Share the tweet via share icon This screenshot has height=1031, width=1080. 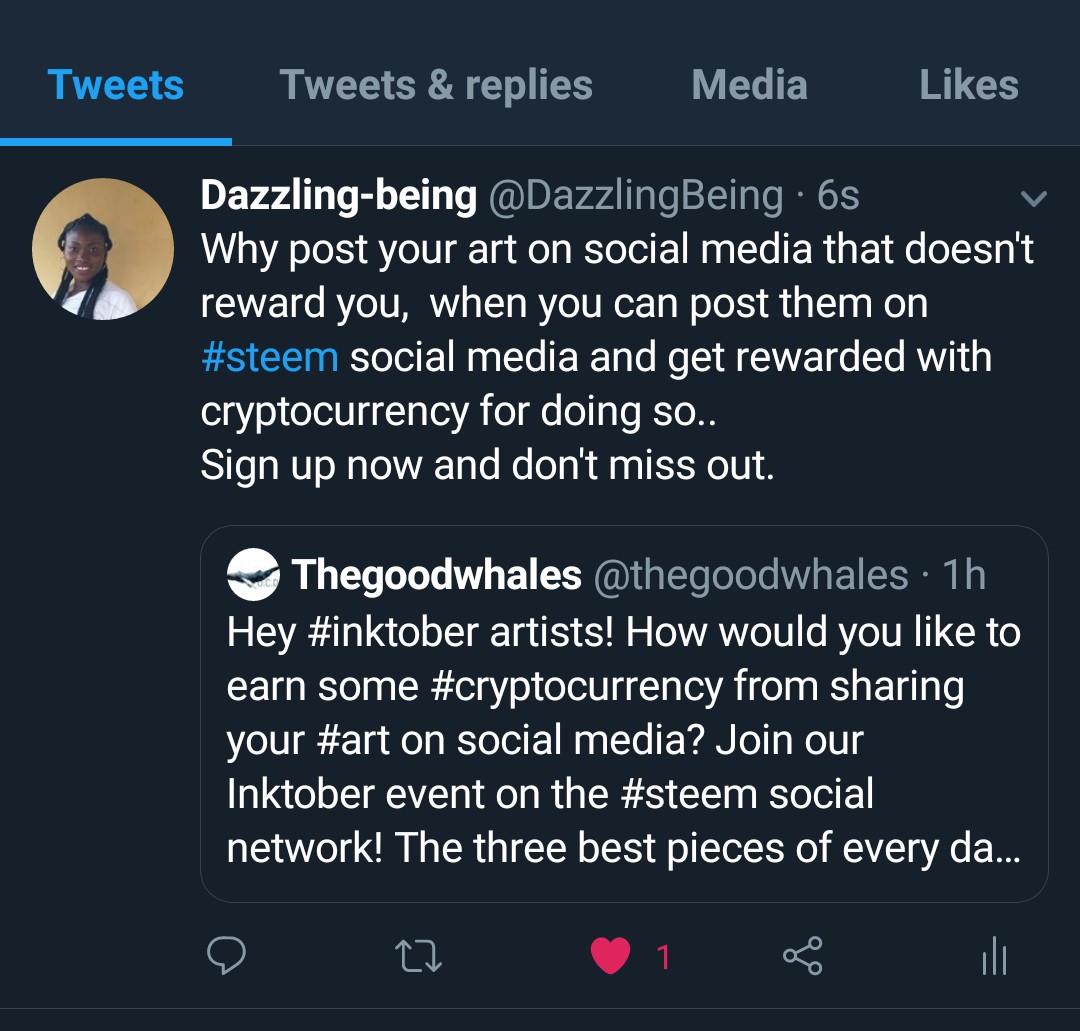tap(802, 957)
